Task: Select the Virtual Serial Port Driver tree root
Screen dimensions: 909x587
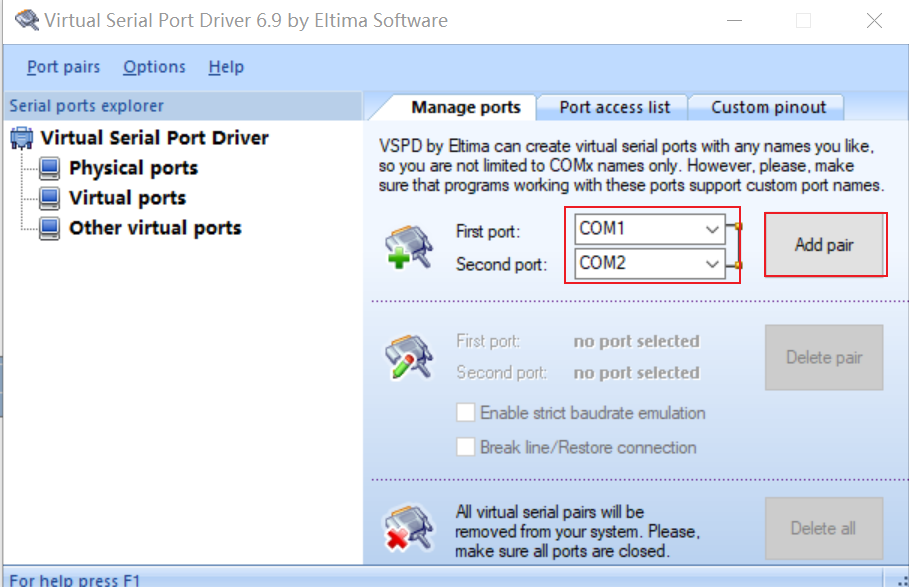Action: (154, 138)
